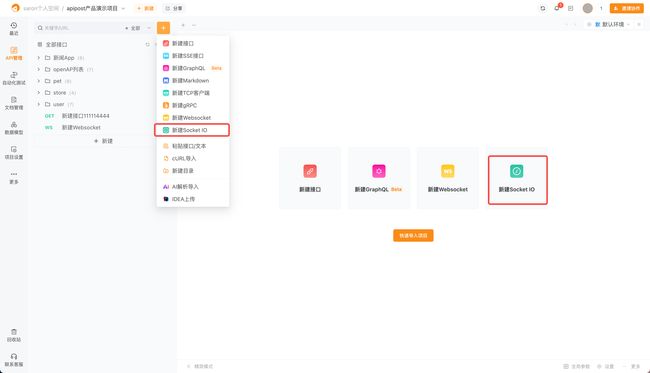Click the ellipsis icon next to plus tab

point(194,25)
